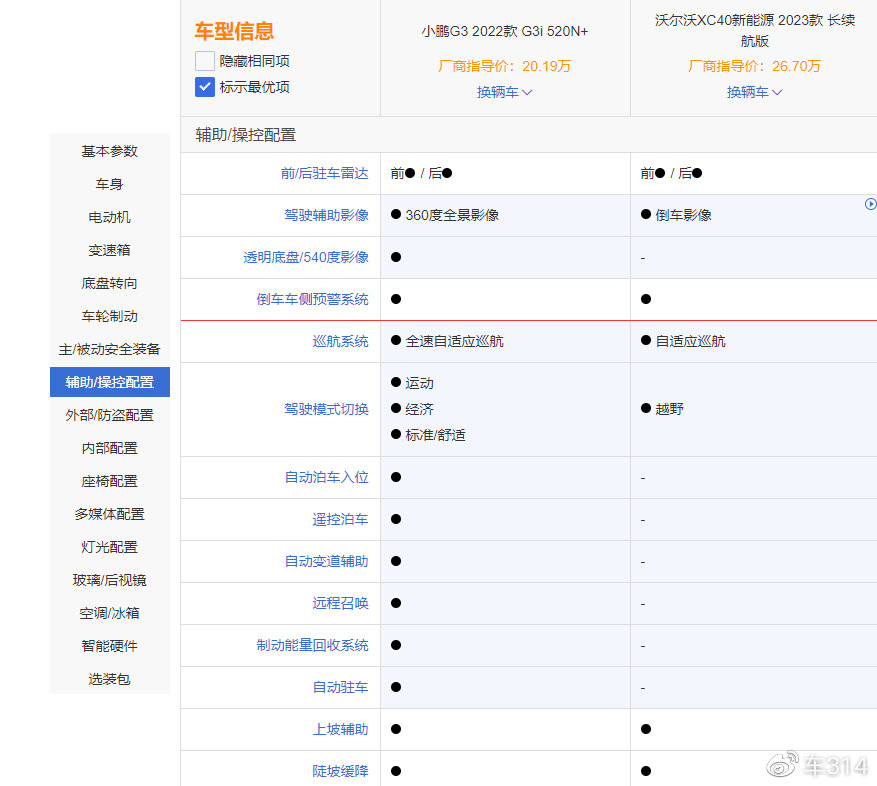Click the 沃尔沃XC40 guide price 26.70万

tap(753, 68)
